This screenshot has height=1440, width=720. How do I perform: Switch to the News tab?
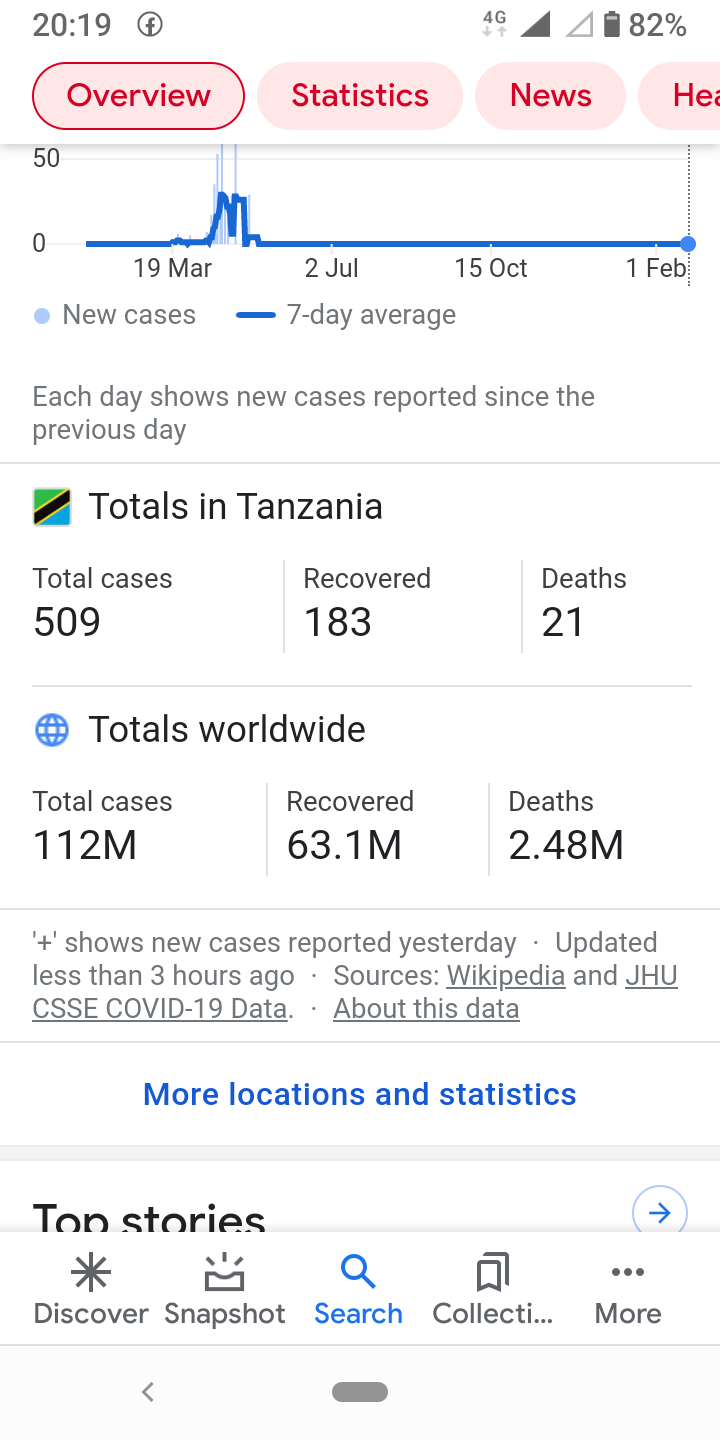click(x=551, y=96)
